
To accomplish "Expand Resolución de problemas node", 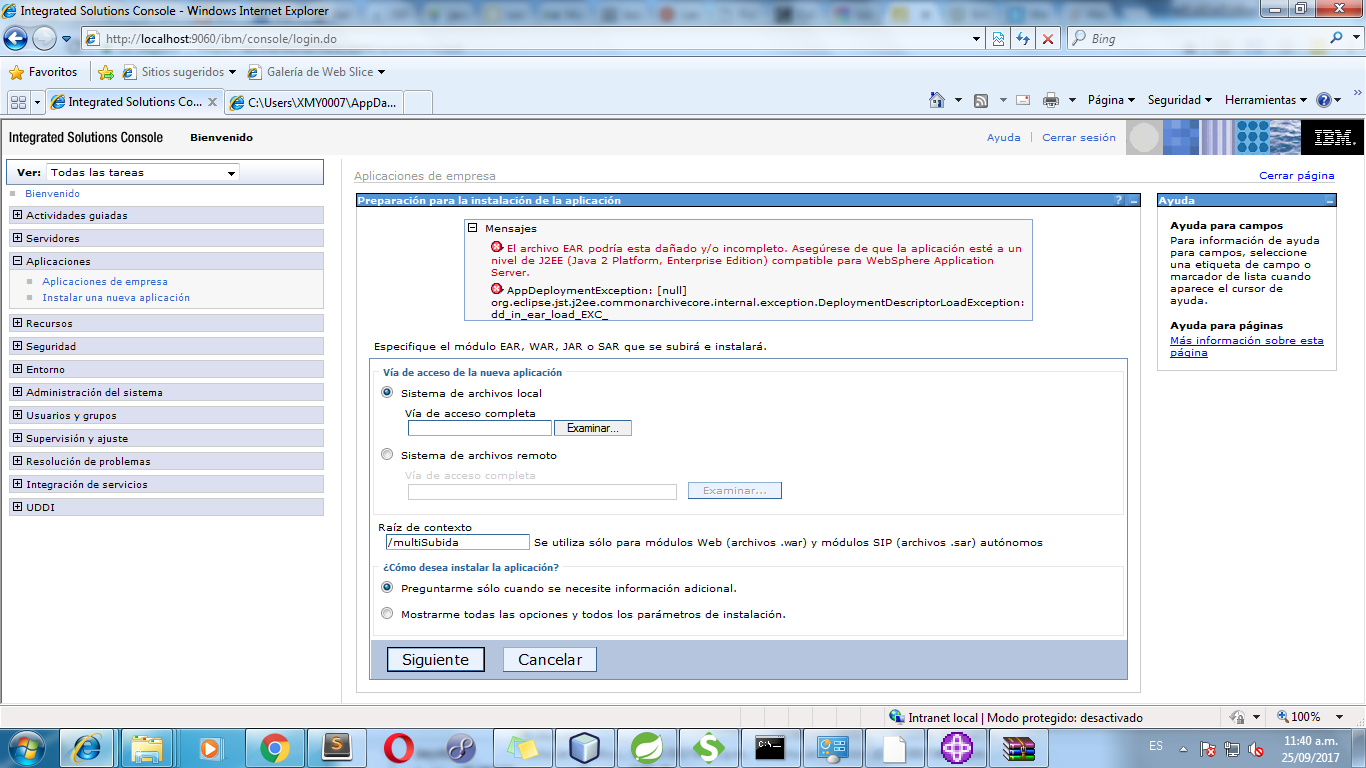I will tap(17, 461).
